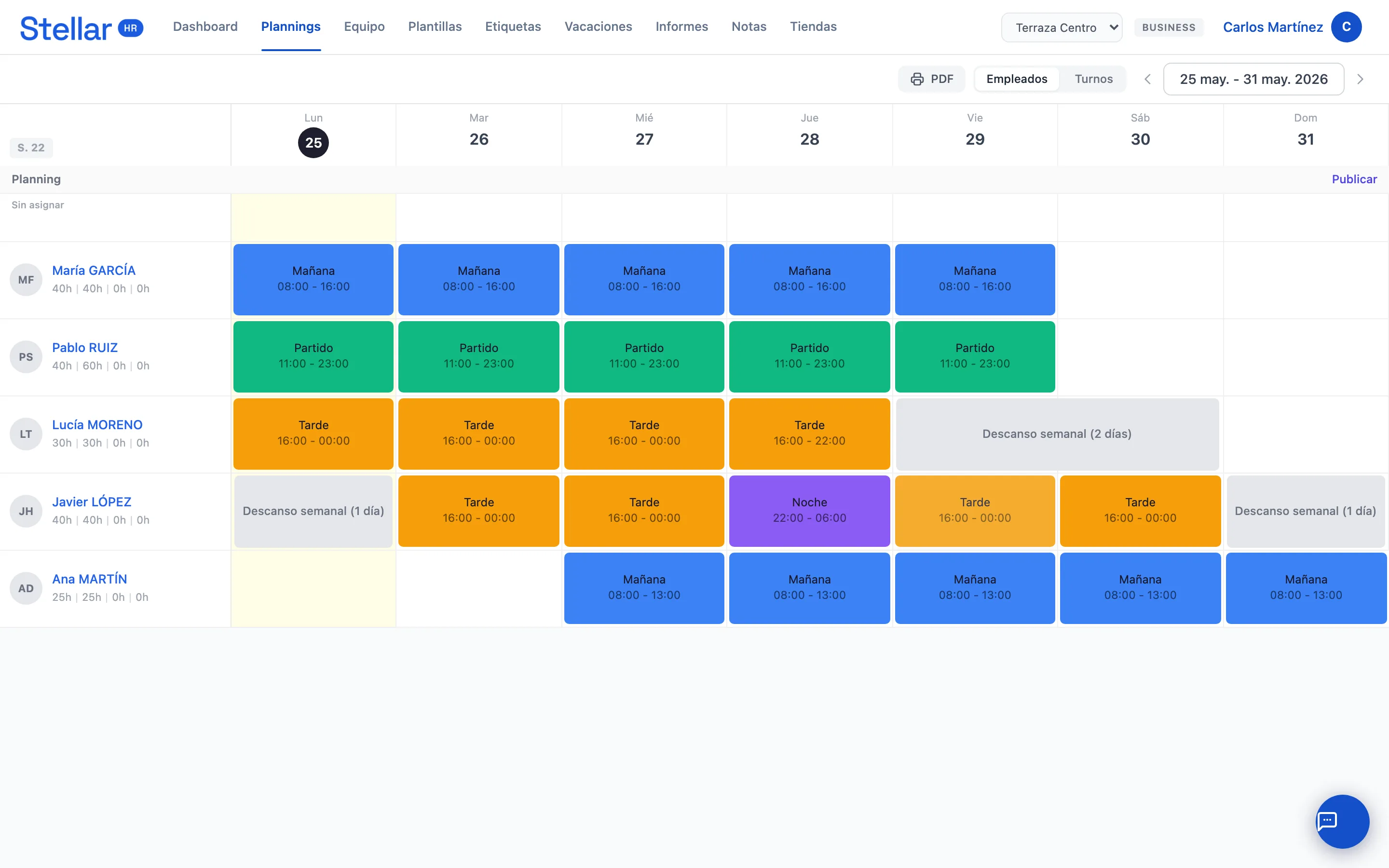The image size is (1389, 868).
Task: Click Ana MARTÍN's hours summary 25h | 25h
Action: click(100, 597)
